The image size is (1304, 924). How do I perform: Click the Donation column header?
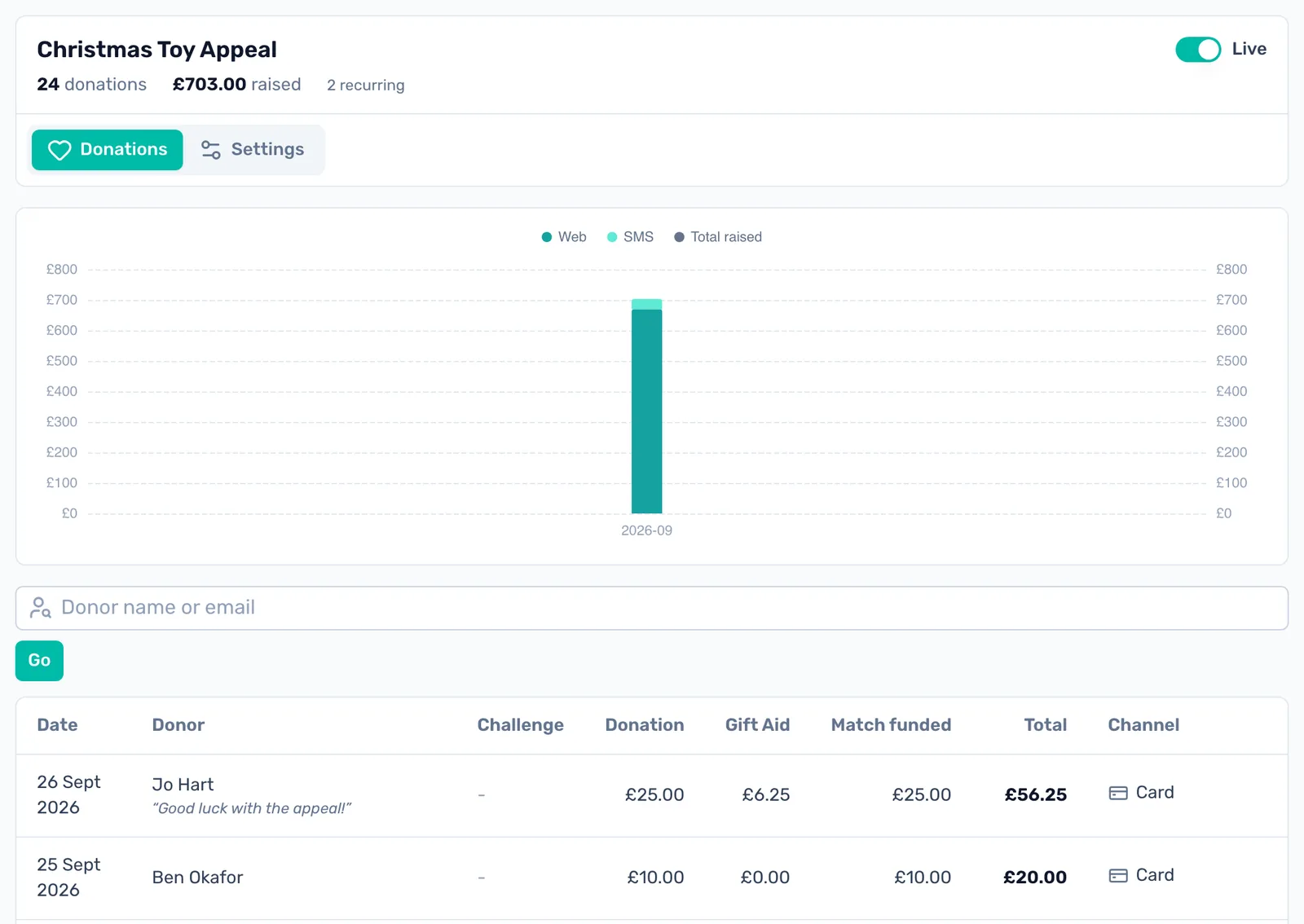point(645,725)
